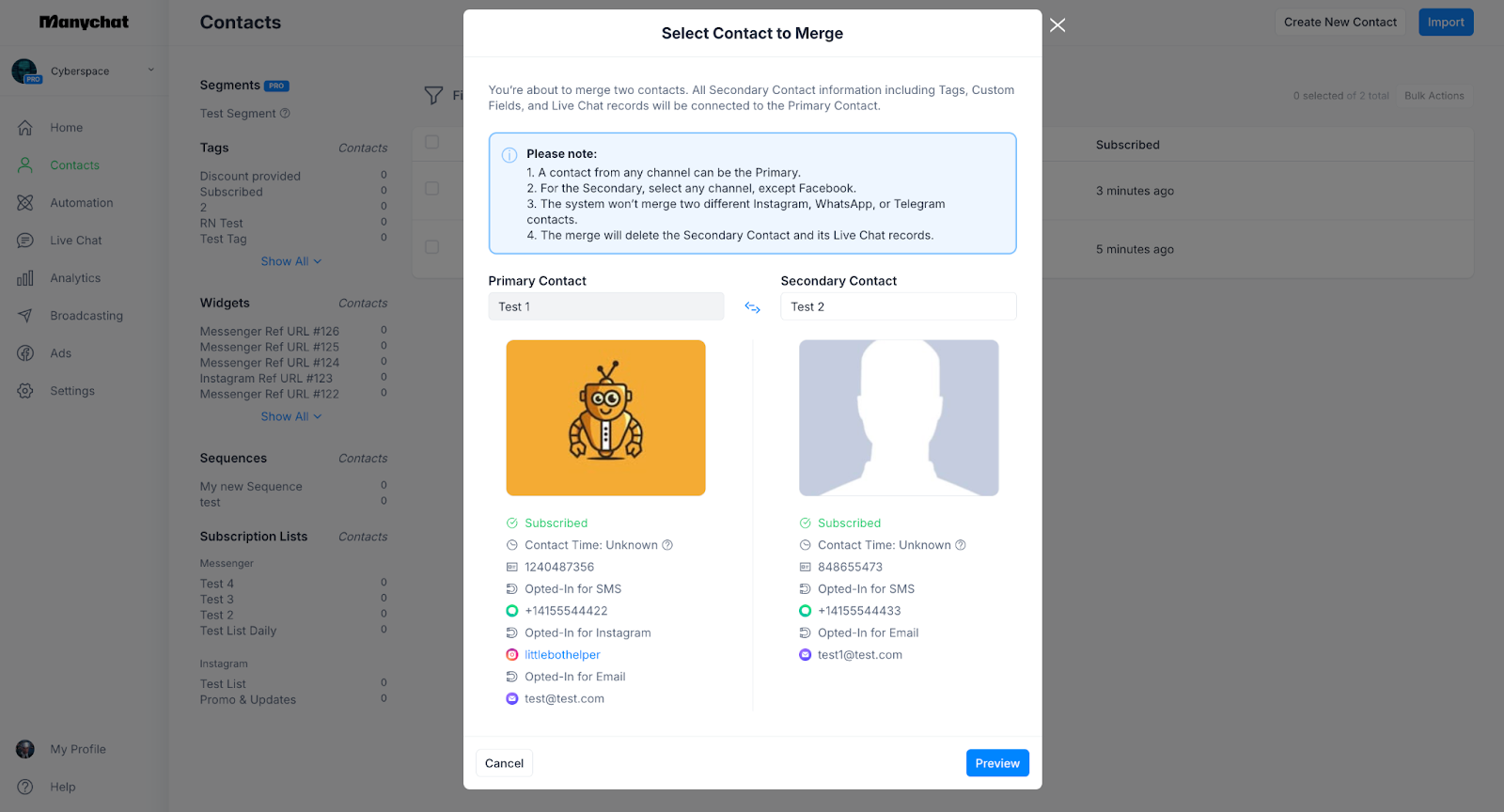This screenshot has width=1504, height=812.
Task: Expand the Cyberspace account dropdown
Action: (150, 70)
